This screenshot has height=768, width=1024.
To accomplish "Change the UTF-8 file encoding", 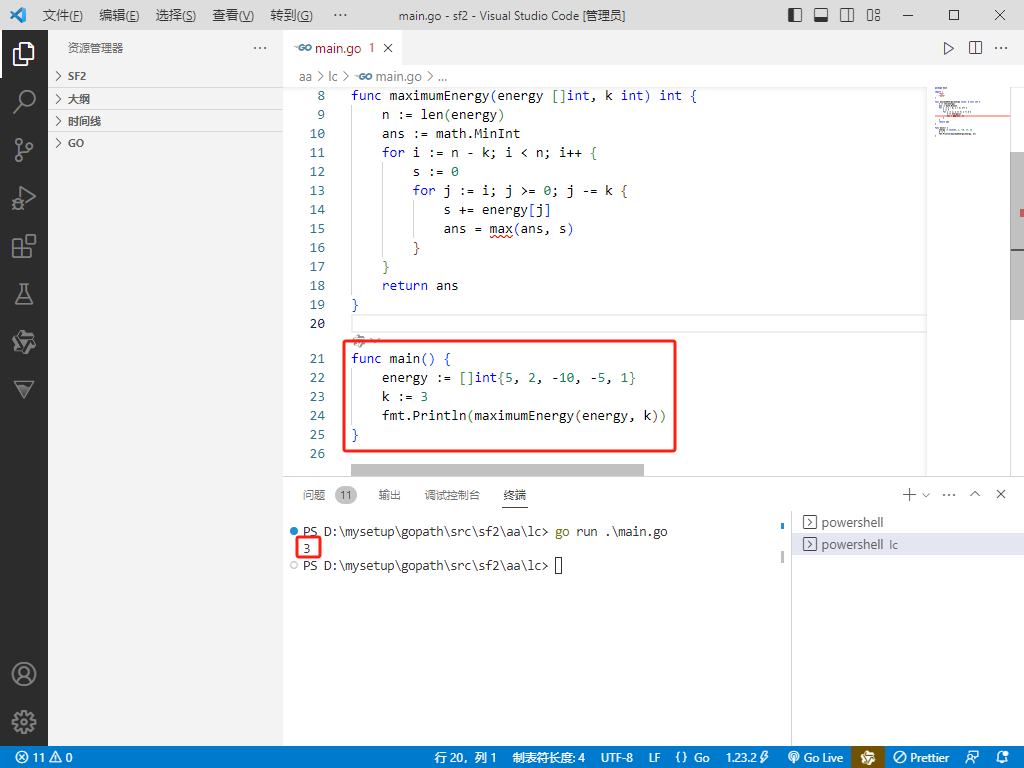I will 616,758.
